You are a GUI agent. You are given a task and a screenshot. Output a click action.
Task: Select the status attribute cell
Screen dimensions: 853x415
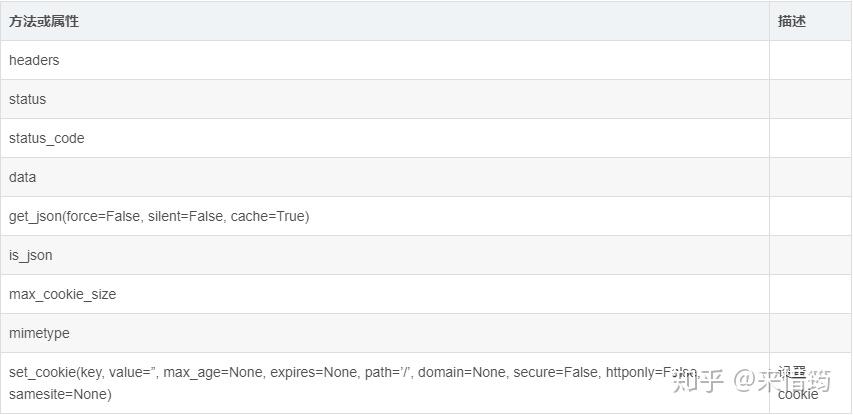27,99
